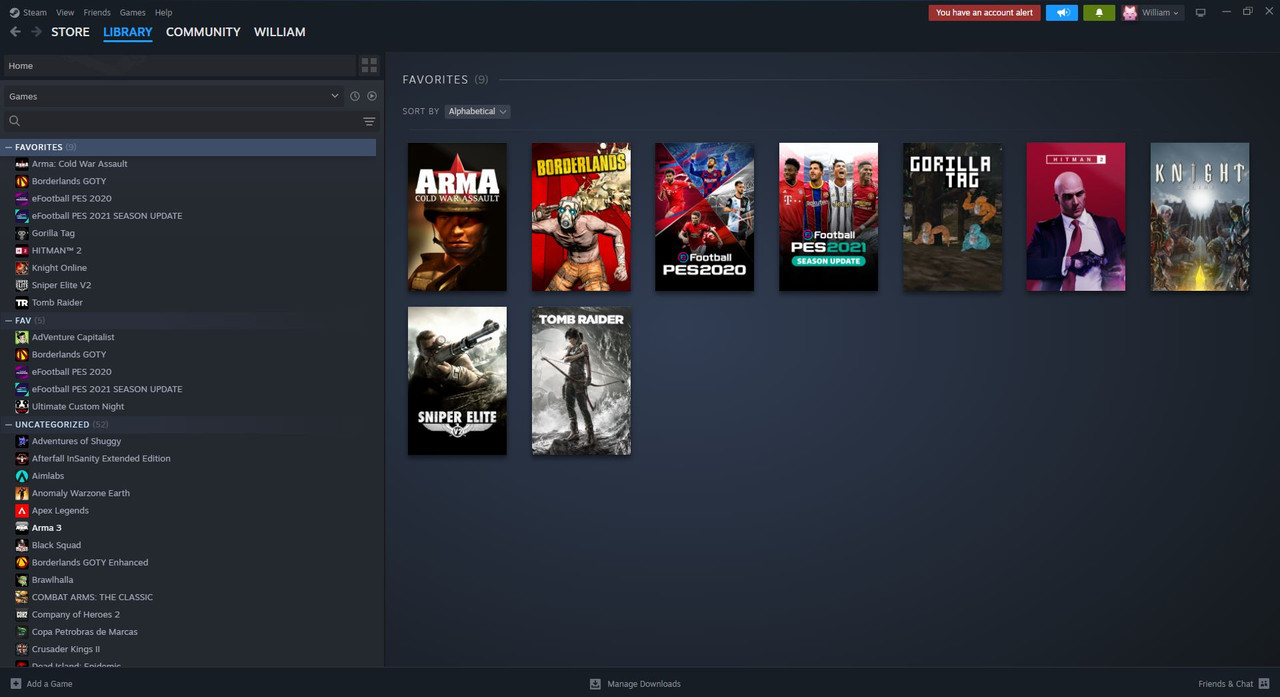Open the Borderlands cover art
This screenshot has width=1280, height=697.
point(581,217)
